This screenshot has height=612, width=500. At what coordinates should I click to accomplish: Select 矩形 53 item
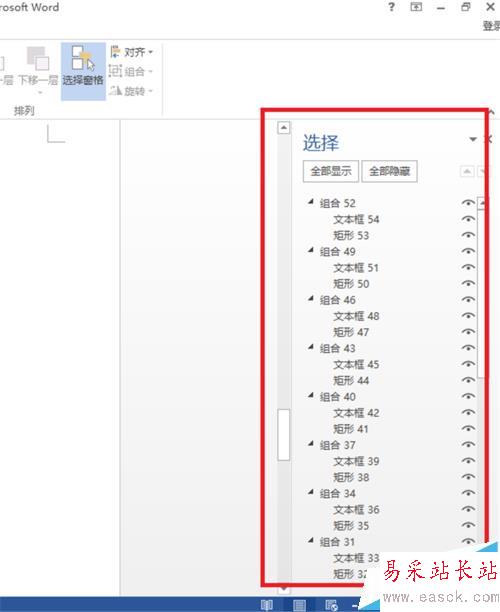pos(351,235)
